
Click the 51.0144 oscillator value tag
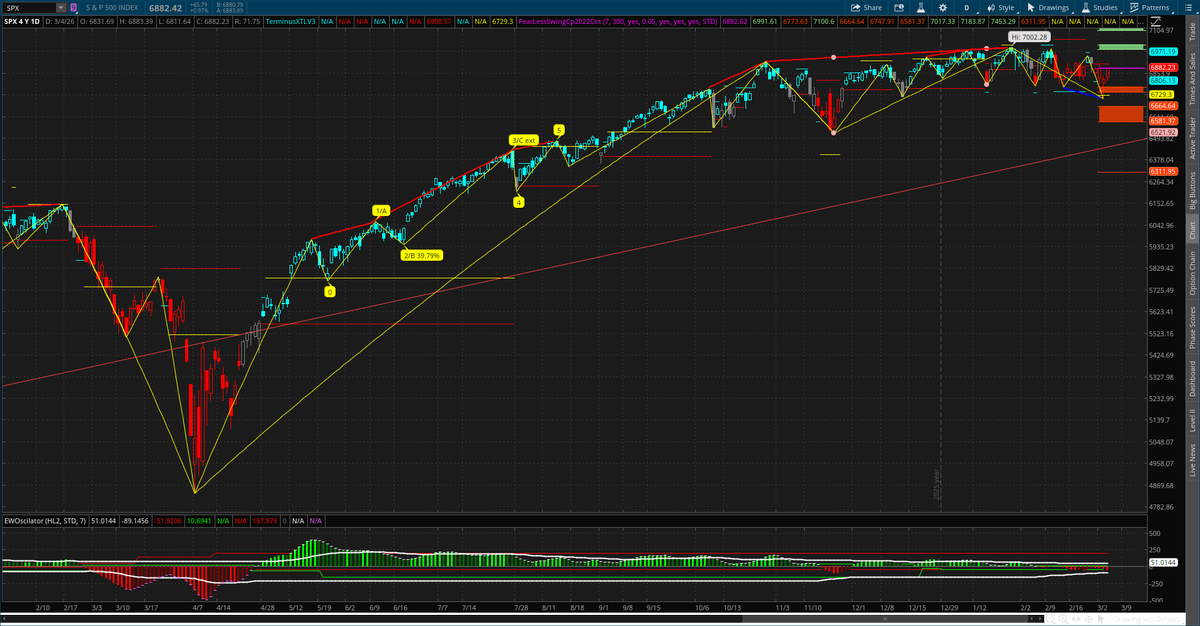1162,563
